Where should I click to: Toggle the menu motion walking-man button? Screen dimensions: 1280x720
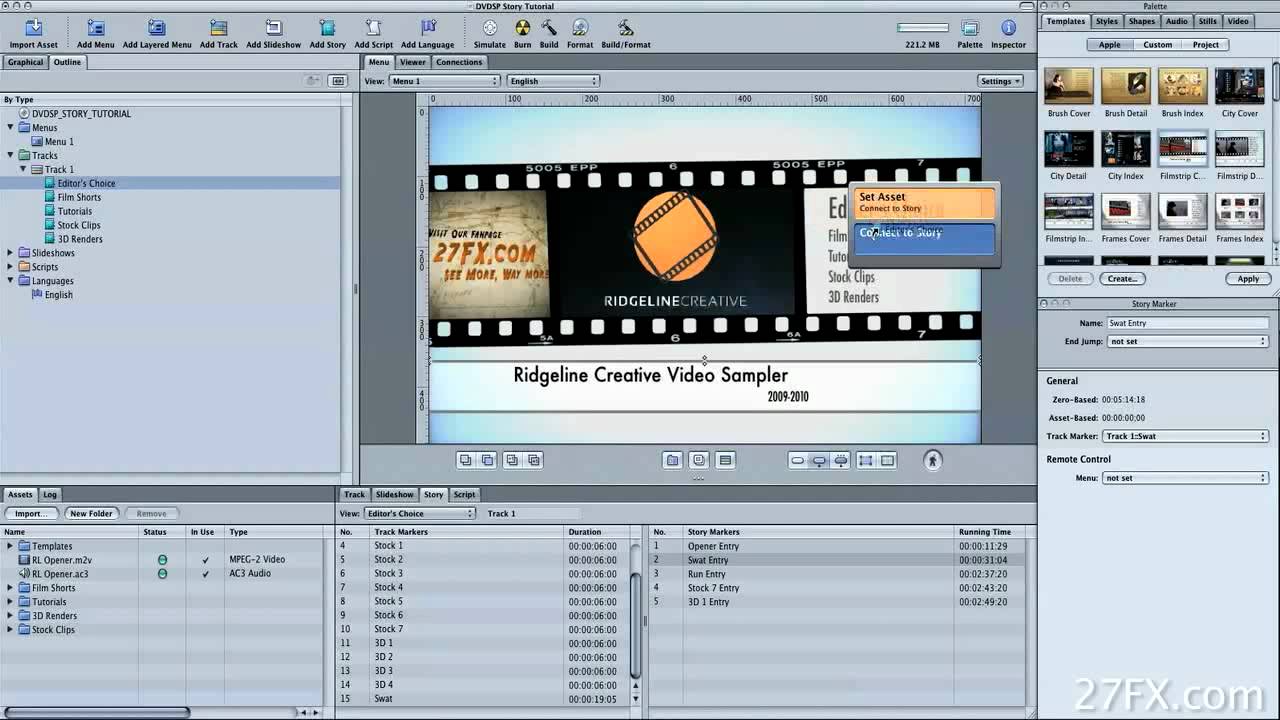pyautogui.click(x=933, y=460)
